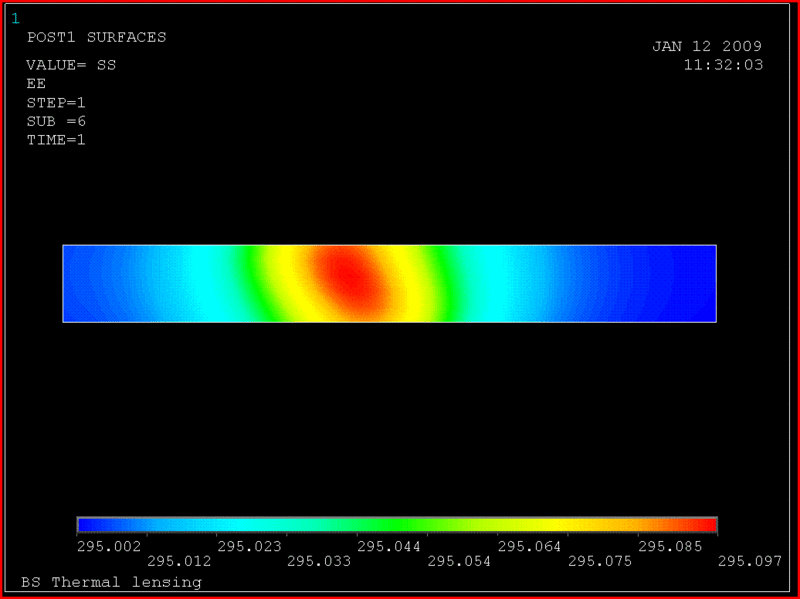
Task: Click the legend value 295.097
Action: coord(750,561)
